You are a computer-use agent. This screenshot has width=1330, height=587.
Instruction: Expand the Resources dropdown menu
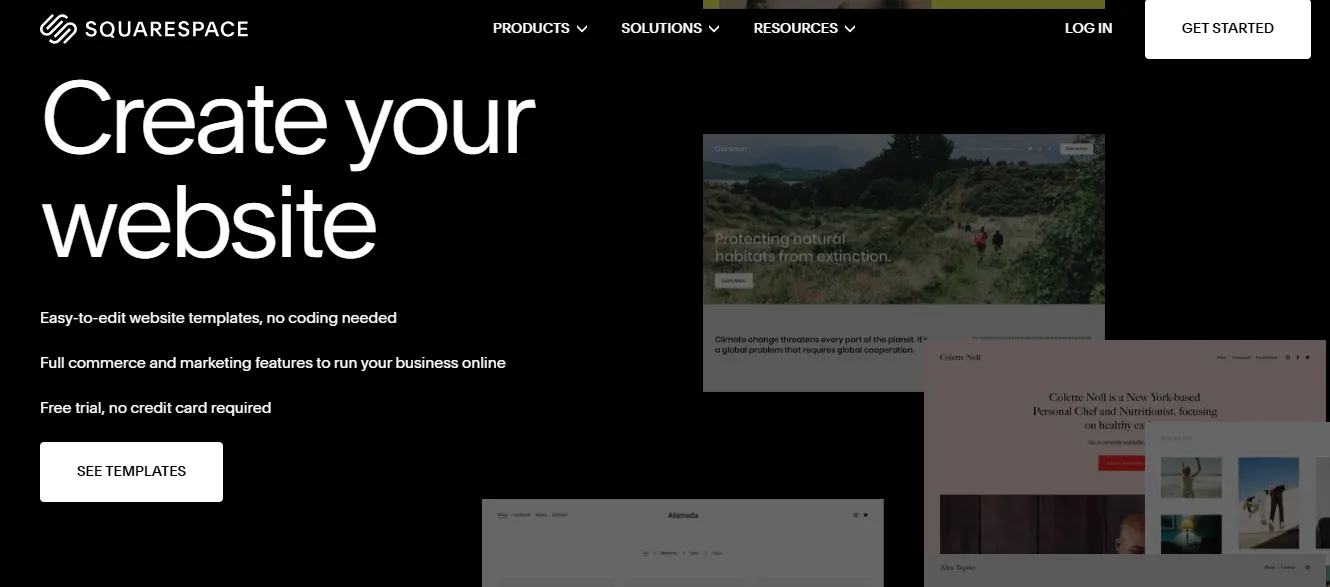804,28
